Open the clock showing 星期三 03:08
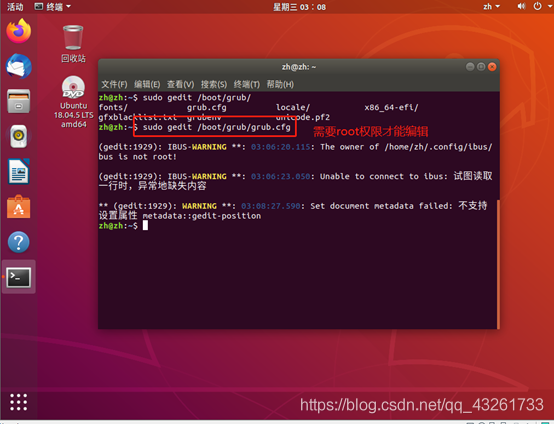The height and width of the screenshot is (424, 554). [x=299, y=7]
